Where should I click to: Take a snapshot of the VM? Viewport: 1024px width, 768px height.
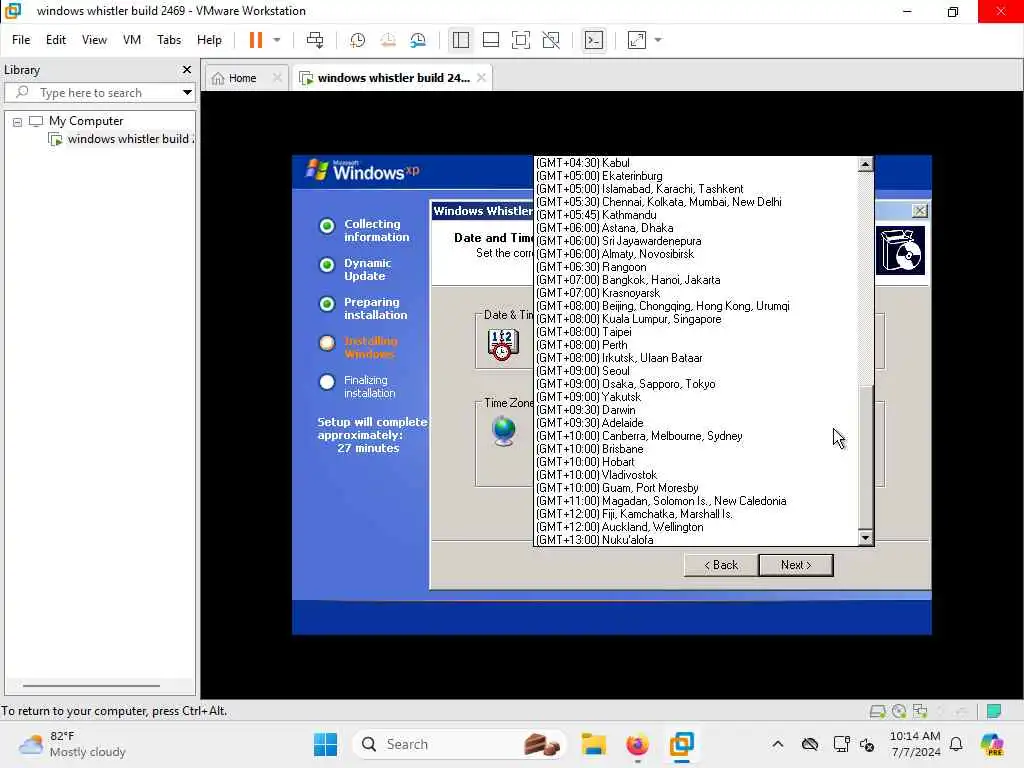point(357,40)
